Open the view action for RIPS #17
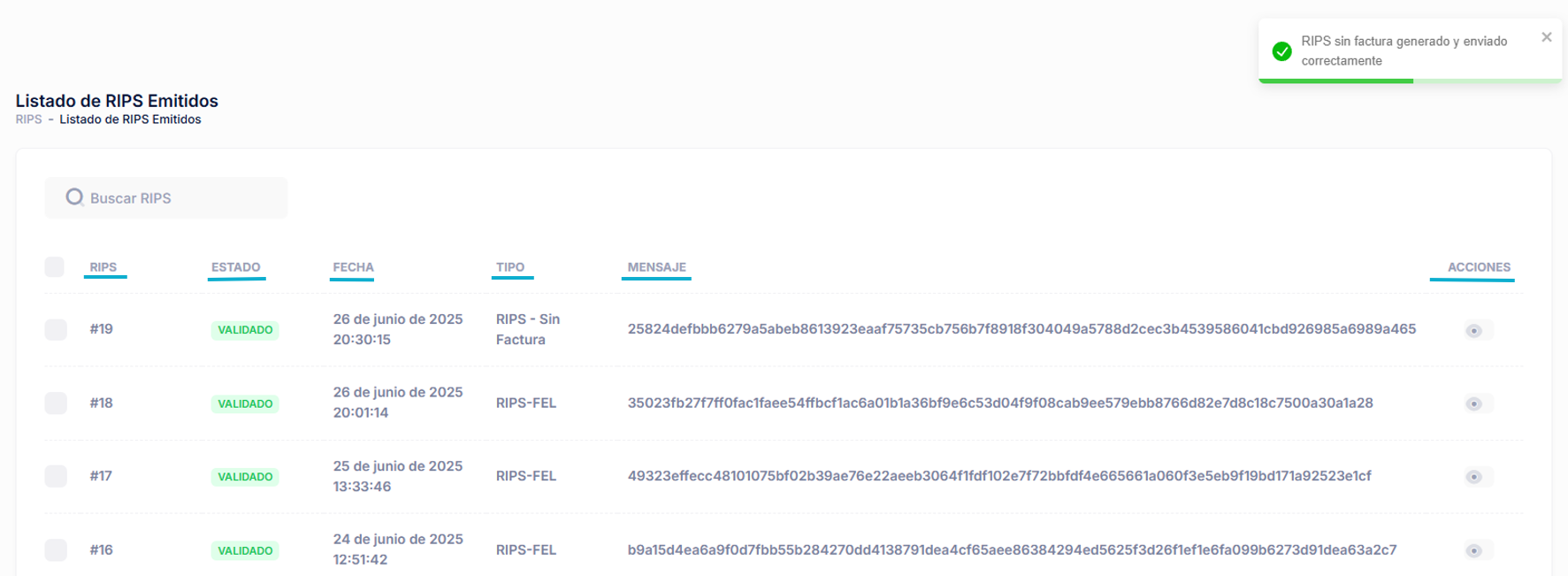1568x576 pixels. click(1473, 477)
